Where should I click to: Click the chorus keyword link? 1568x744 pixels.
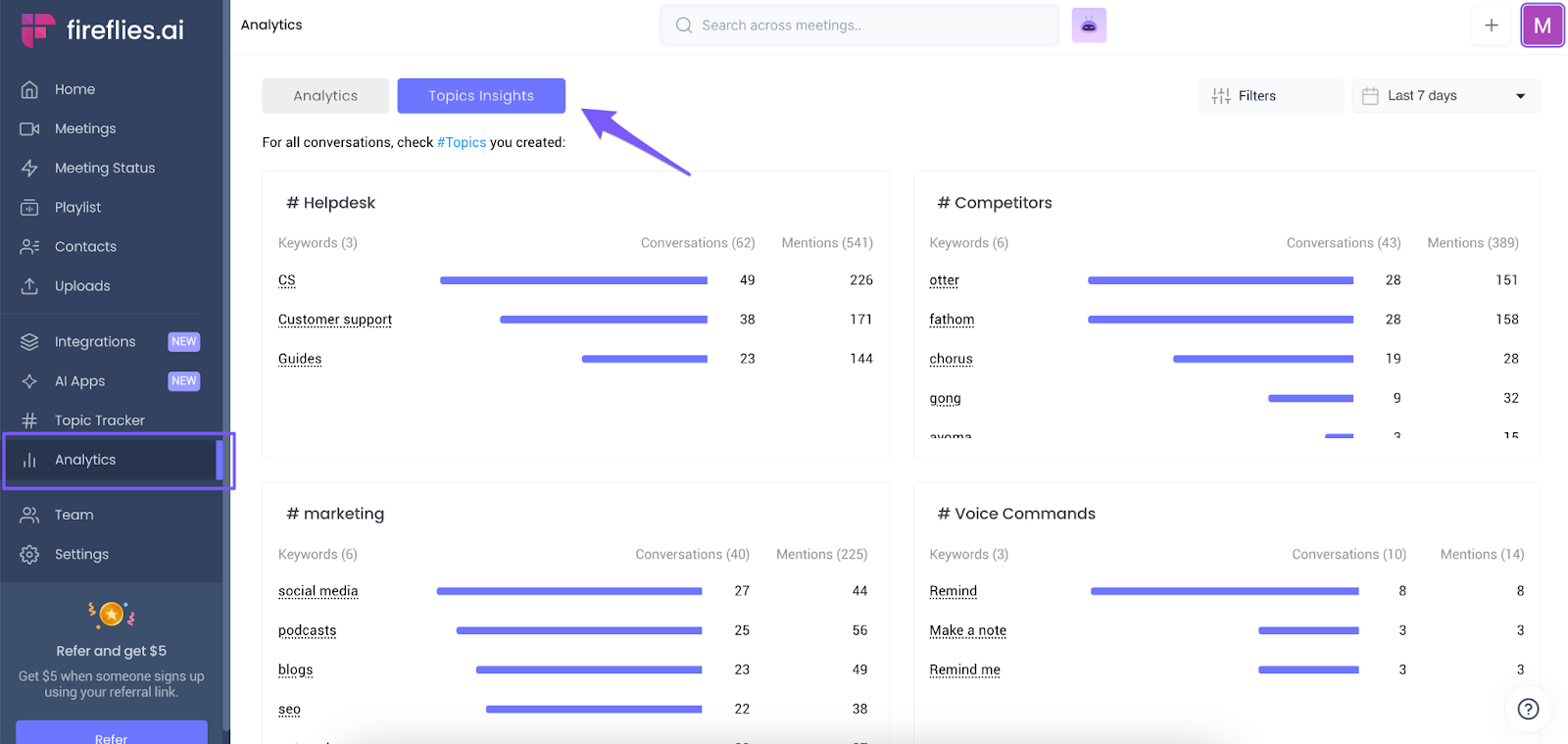pyautogui.click(x=952, y=359)
